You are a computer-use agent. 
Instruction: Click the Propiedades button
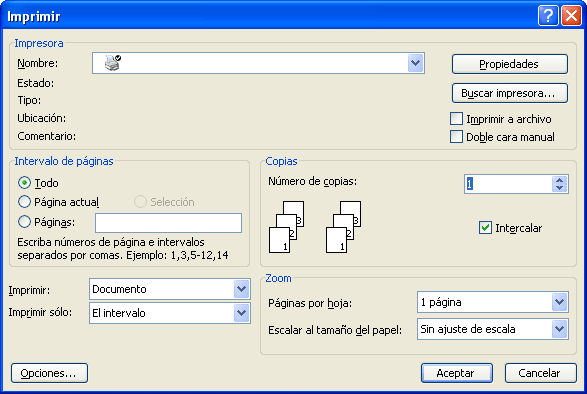pos(510,64)
